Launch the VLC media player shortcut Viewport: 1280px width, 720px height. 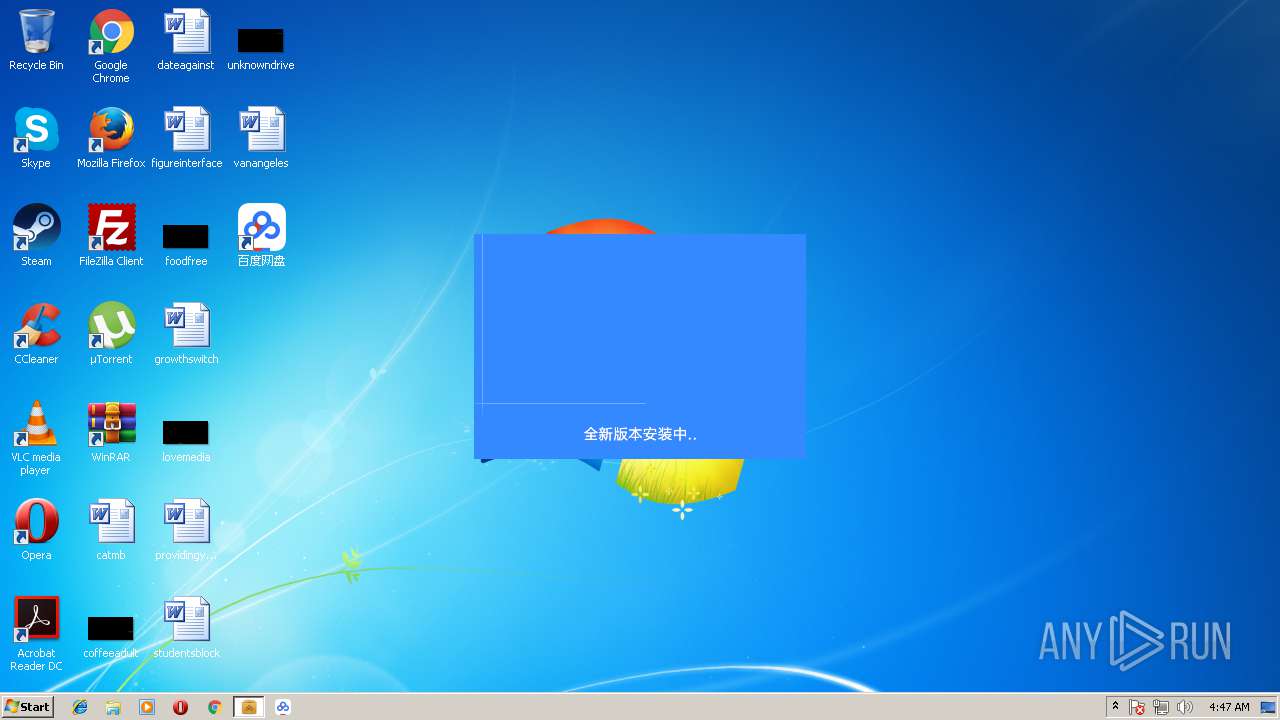(36, 438)
